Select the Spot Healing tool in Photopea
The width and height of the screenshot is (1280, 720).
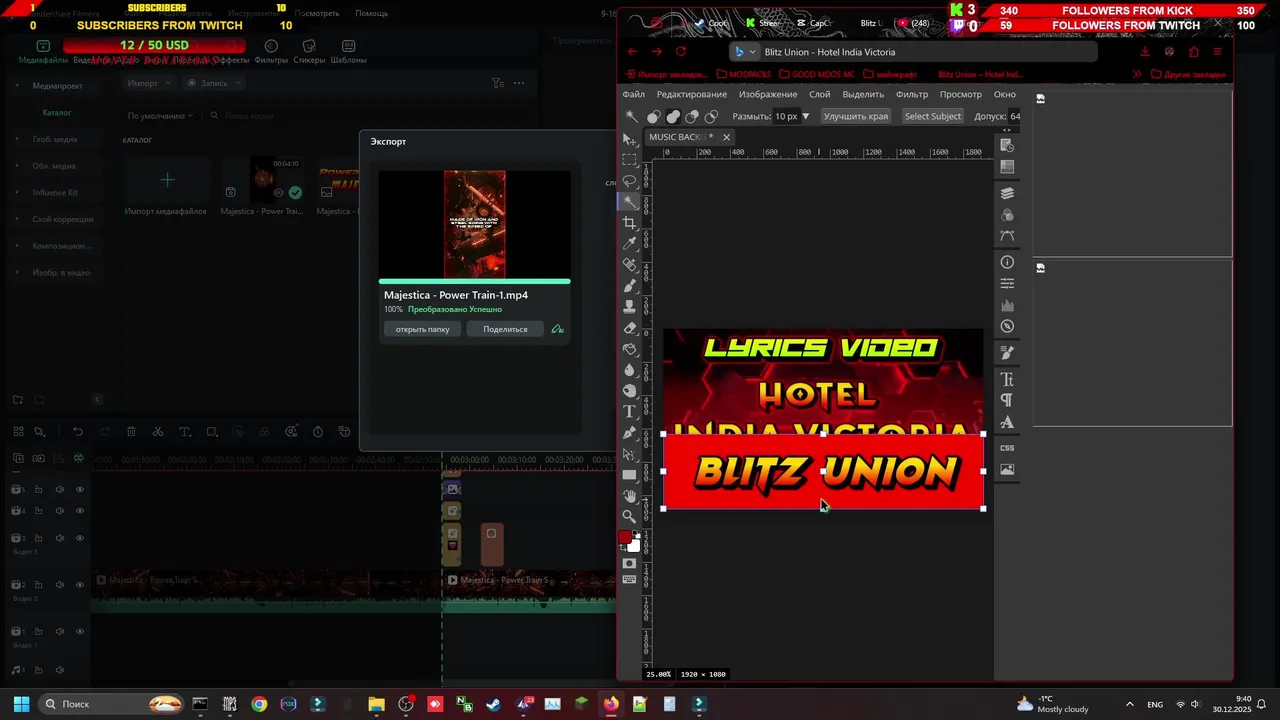(x=629, y=265)
